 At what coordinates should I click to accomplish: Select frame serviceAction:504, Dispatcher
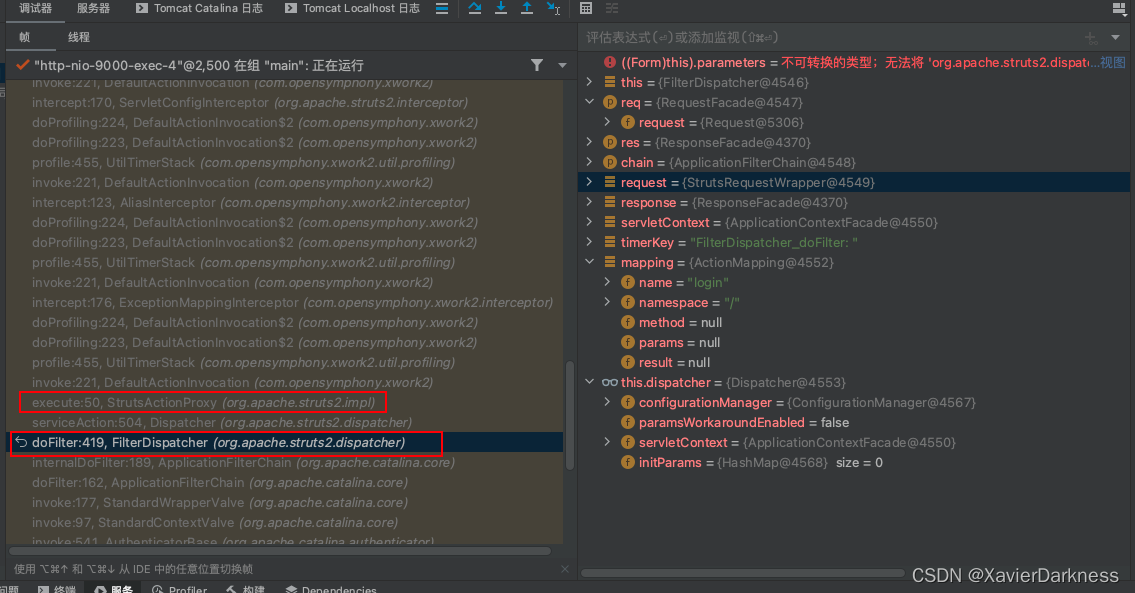click(285, 422)
